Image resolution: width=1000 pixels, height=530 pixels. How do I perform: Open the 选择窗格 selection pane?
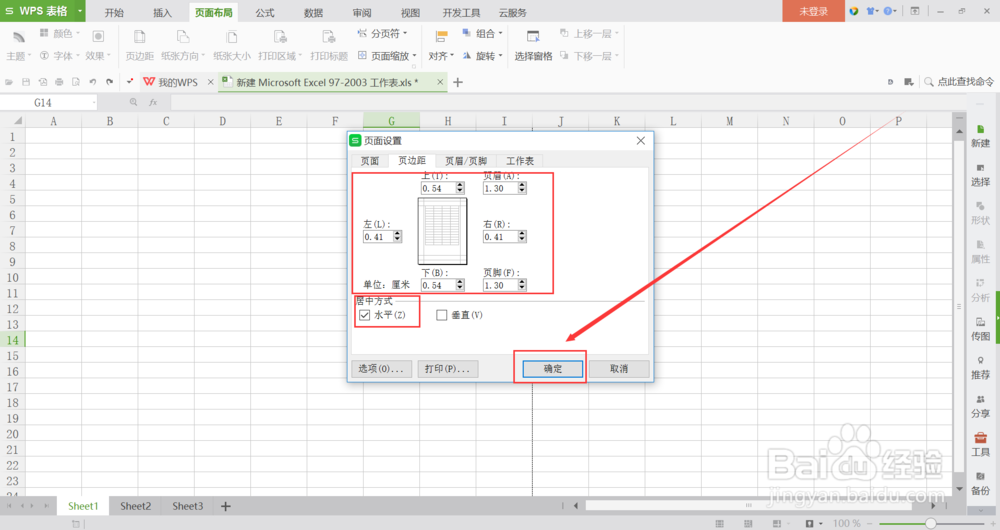tap(533, 45)
